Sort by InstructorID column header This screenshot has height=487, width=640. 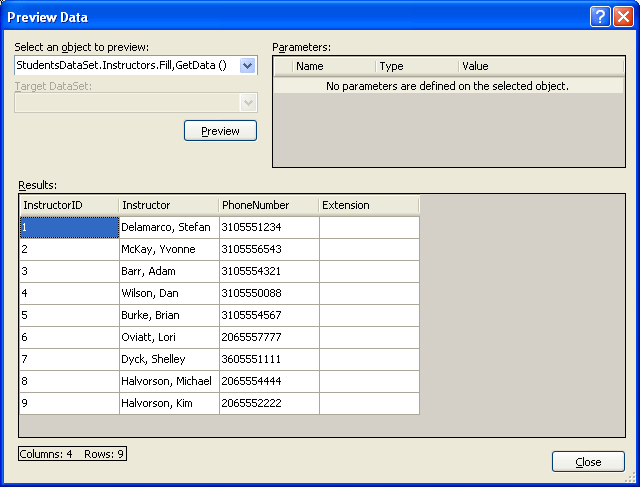[69, 205]
